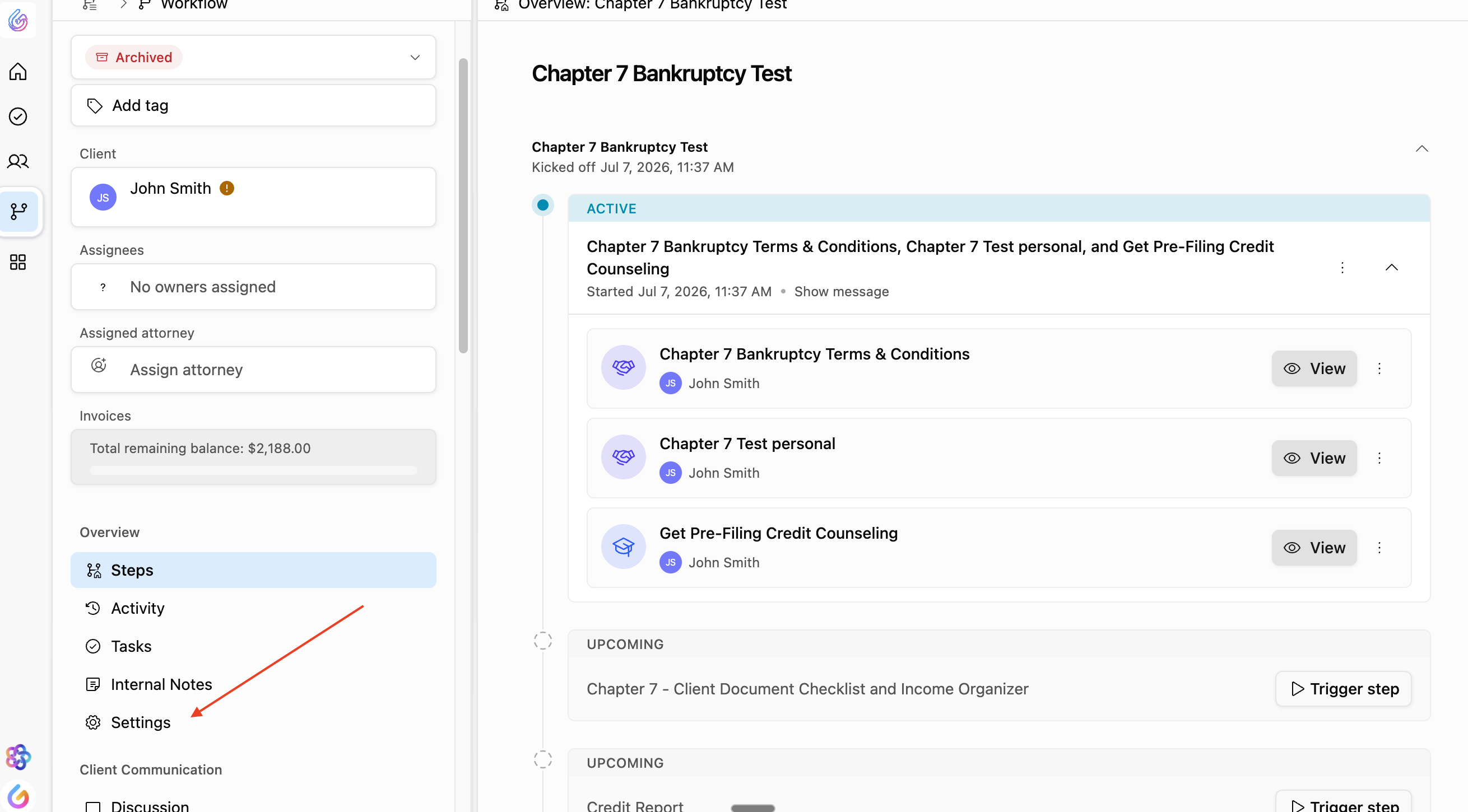Screen dimensions: 1468x812
Task: Open kebab menu for Chapter 7 Test personal
Action: tap(1379, 459)
